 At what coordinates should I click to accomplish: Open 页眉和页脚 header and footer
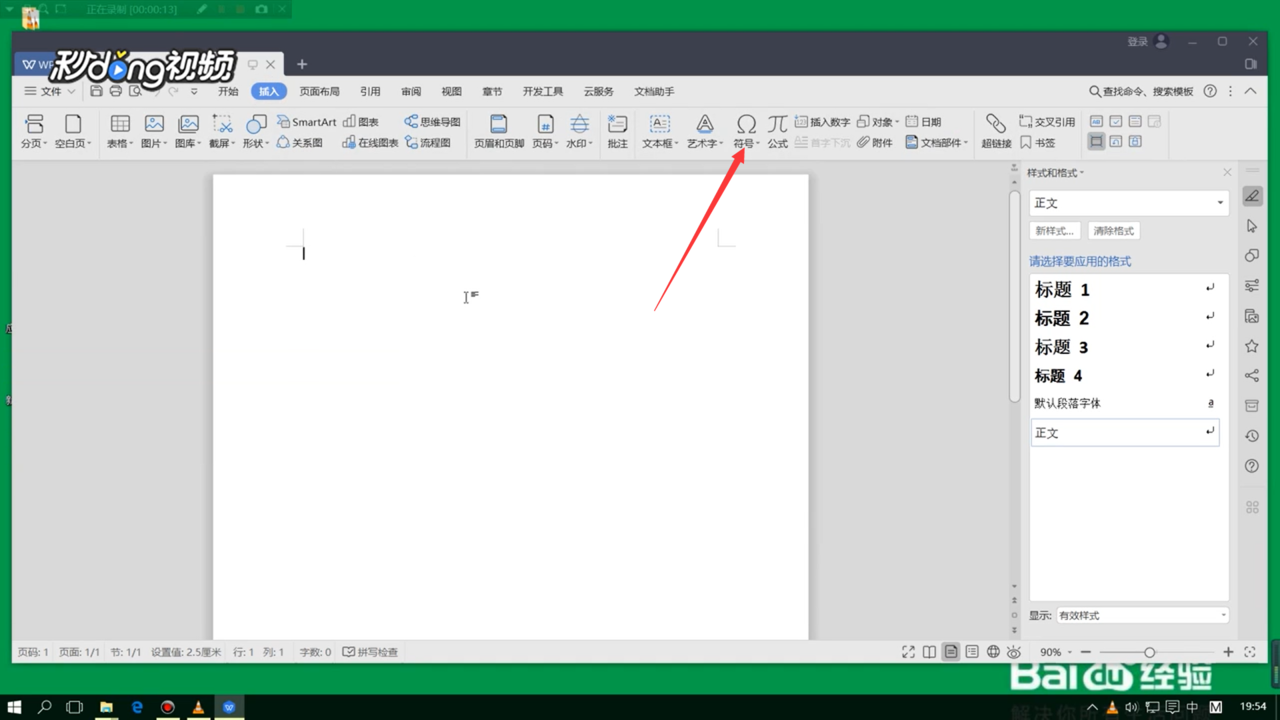(498, 131)
